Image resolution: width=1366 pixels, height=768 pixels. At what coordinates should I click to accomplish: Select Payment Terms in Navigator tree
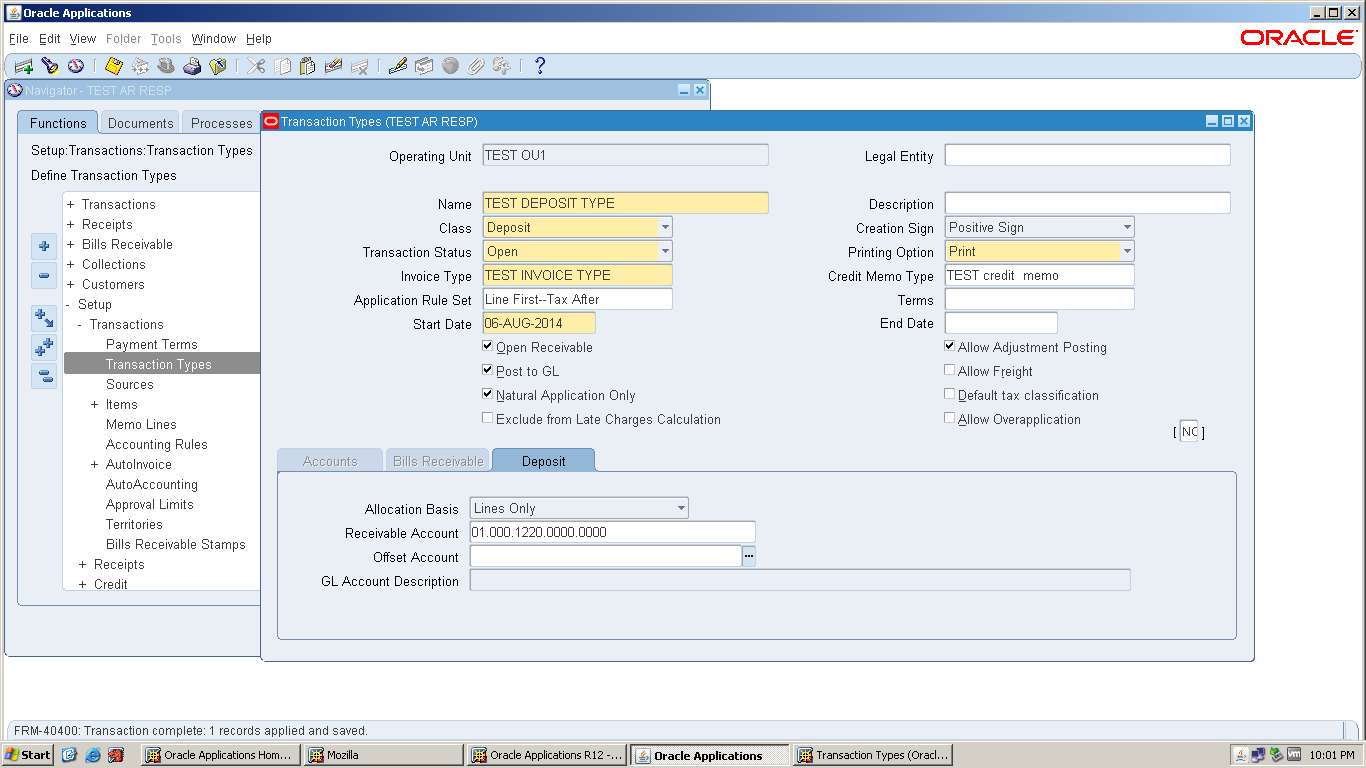[152, 344]
